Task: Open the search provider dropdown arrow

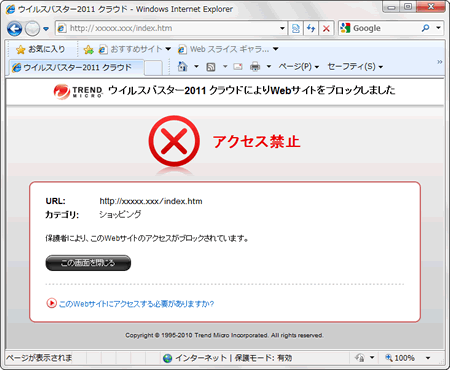Action: coord(438,28)
